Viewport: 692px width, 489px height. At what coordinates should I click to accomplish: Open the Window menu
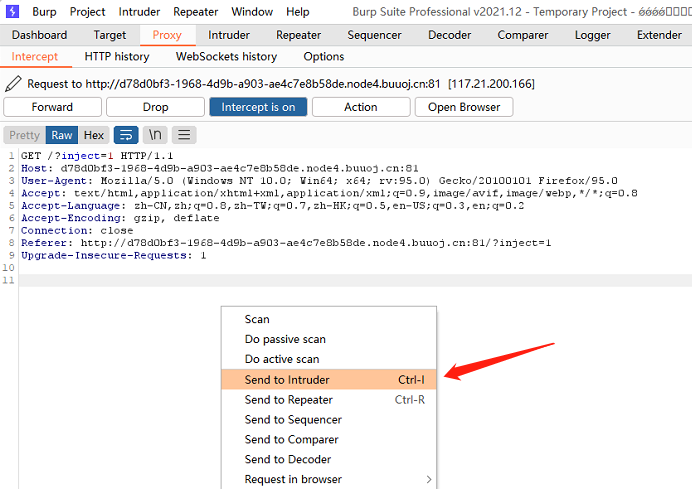pos(252,11)
